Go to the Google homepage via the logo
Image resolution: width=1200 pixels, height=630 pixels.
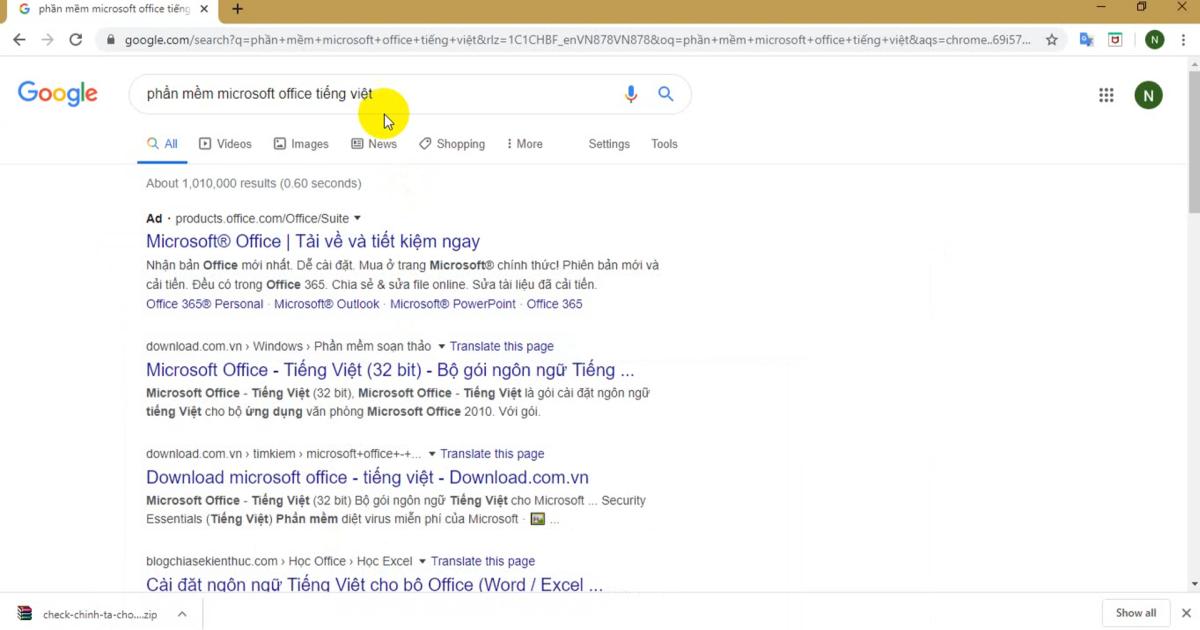[57, 94]
